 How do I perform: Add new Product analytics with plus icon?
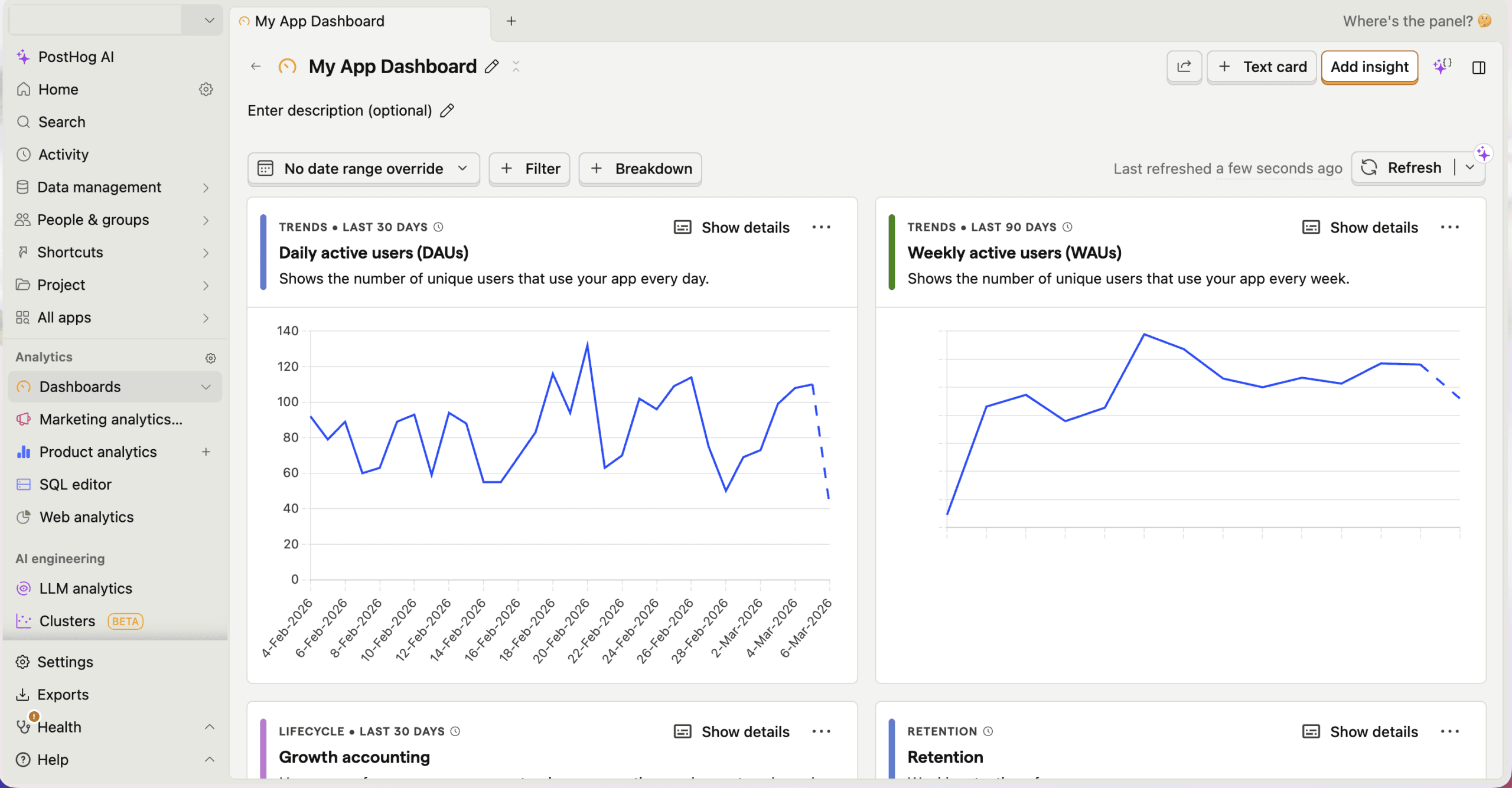click(x=206, y=452)
